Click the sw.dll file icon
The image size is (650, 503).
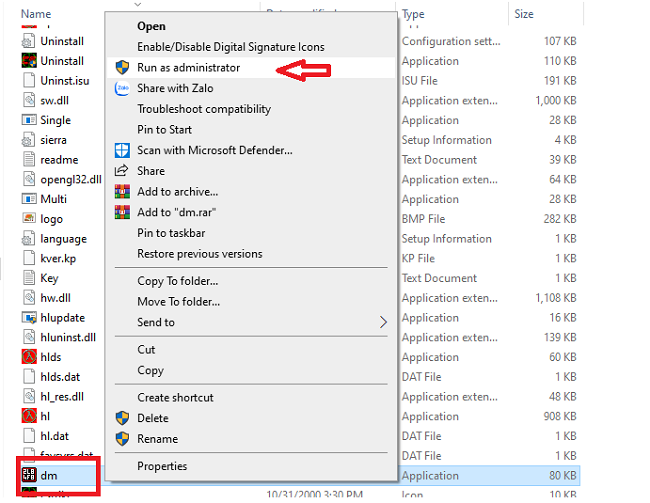29,100
